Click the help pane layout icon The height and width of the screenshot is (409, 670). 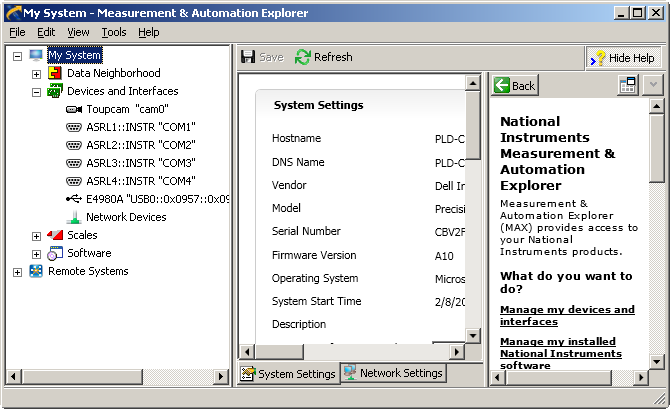[628, 85]
